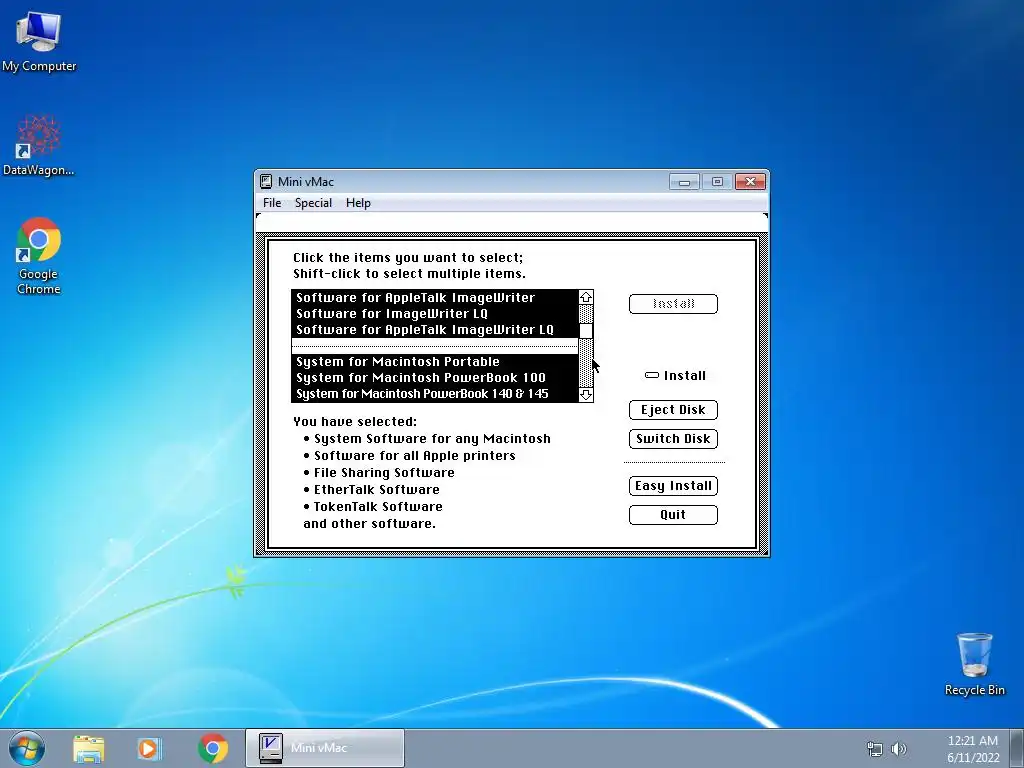This screenshot has width=1024, height=768.
Task: Click the Eject Disk button
Action: pyautogui.click(x=673, y=409)
